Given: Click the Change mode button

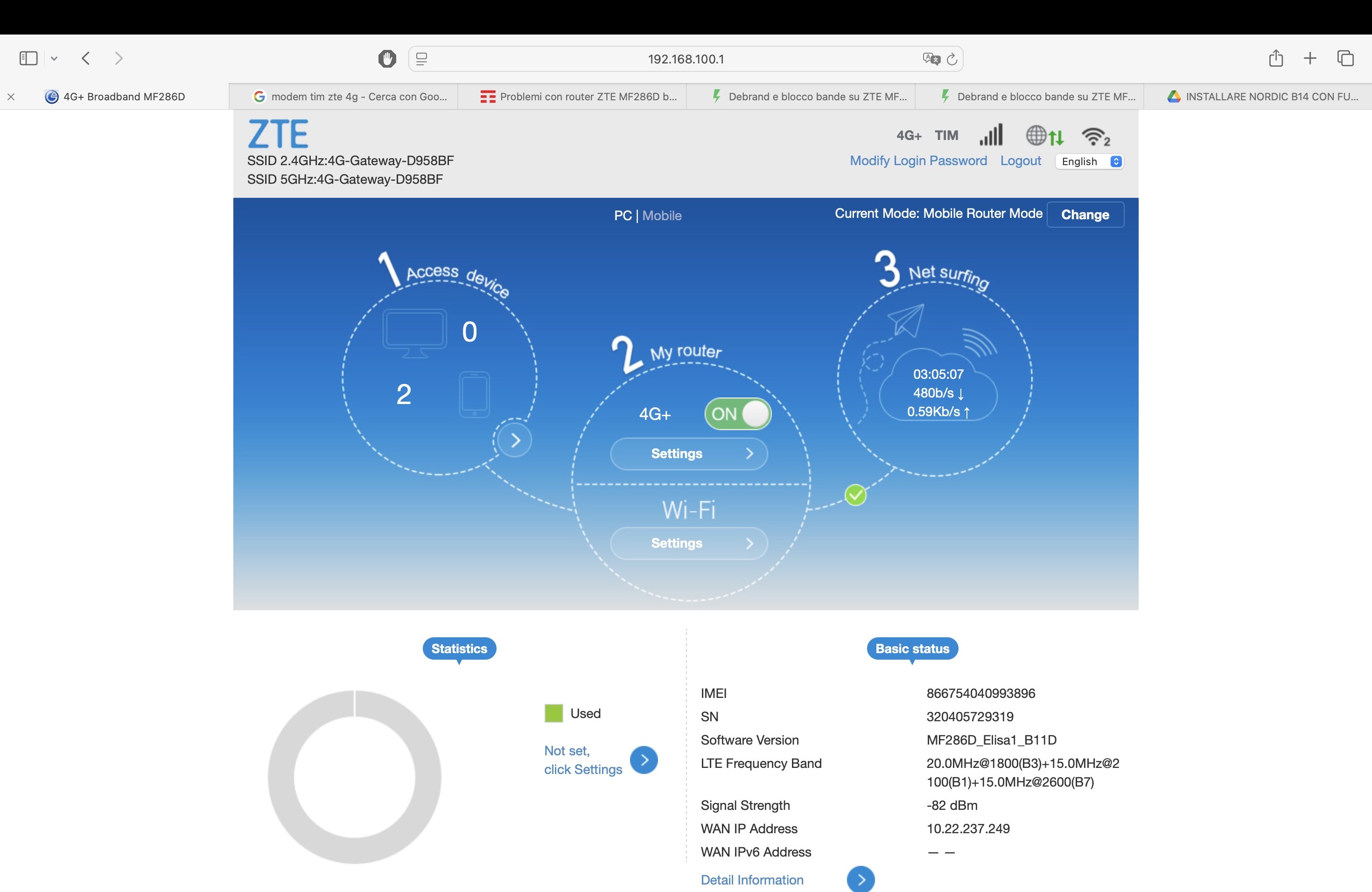Looking at the screenshot, I should coord(1085,214).
